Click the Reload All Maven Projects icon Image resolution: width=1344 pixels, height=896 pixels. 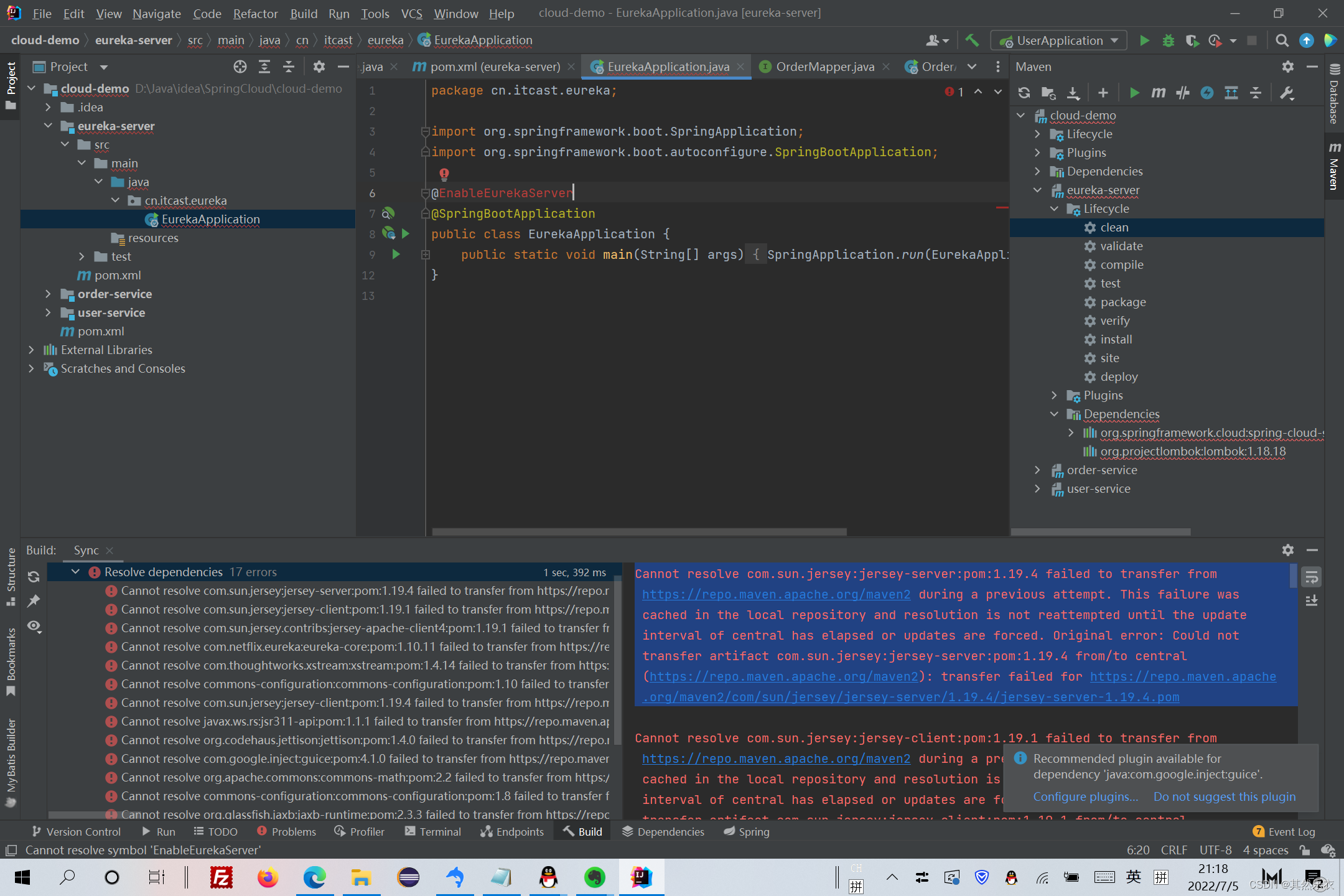point(1024,93)
